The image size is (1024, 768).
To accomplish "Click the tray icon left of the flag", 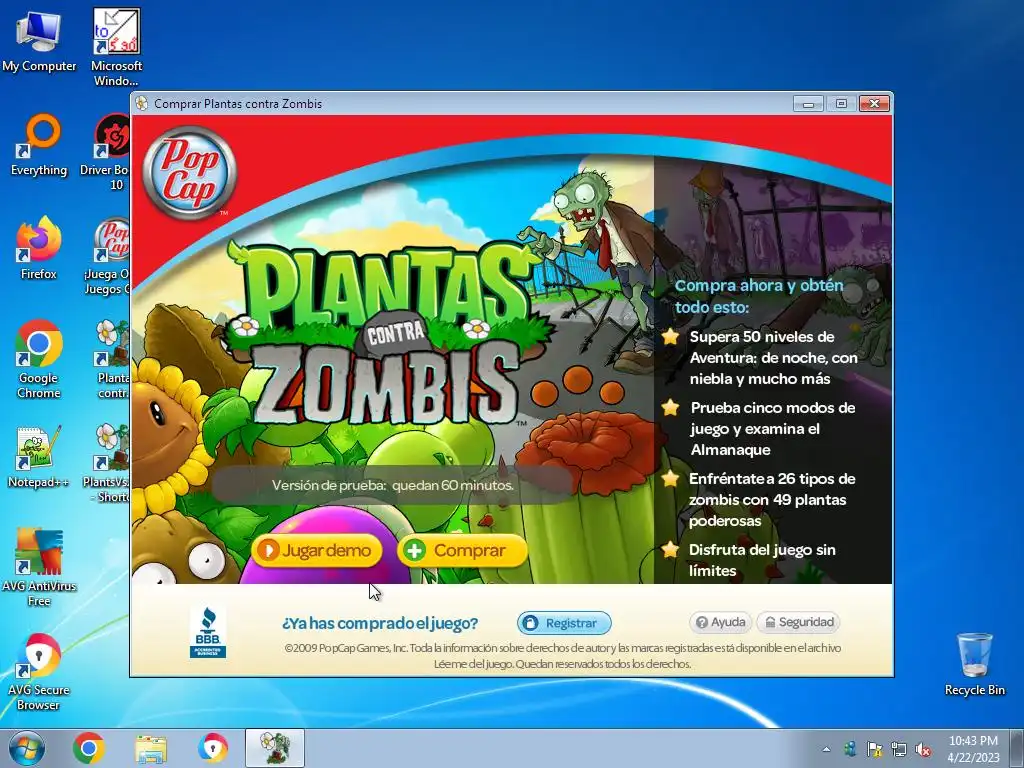I will (850, 749).
